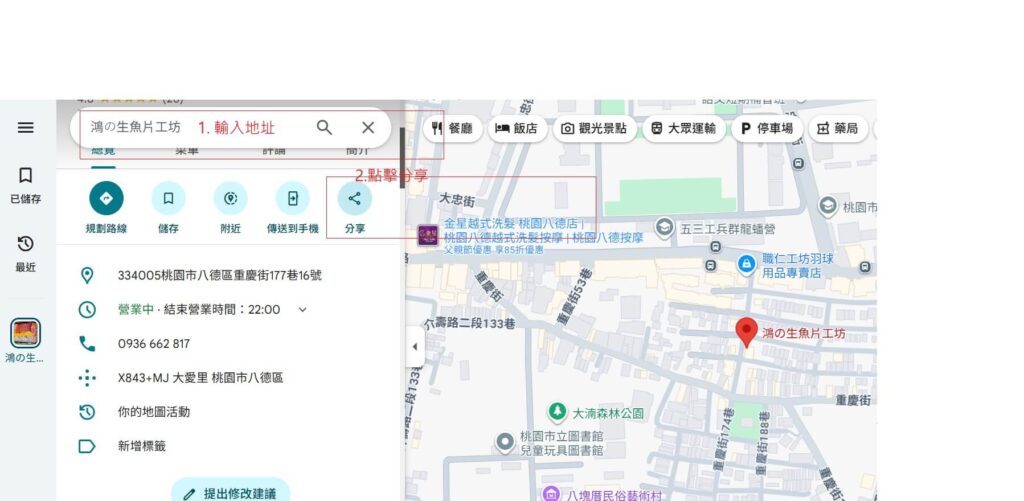Select the 大眾運輸 transit filter chip
1024x501 pixels.
click(x=683, y=129)
